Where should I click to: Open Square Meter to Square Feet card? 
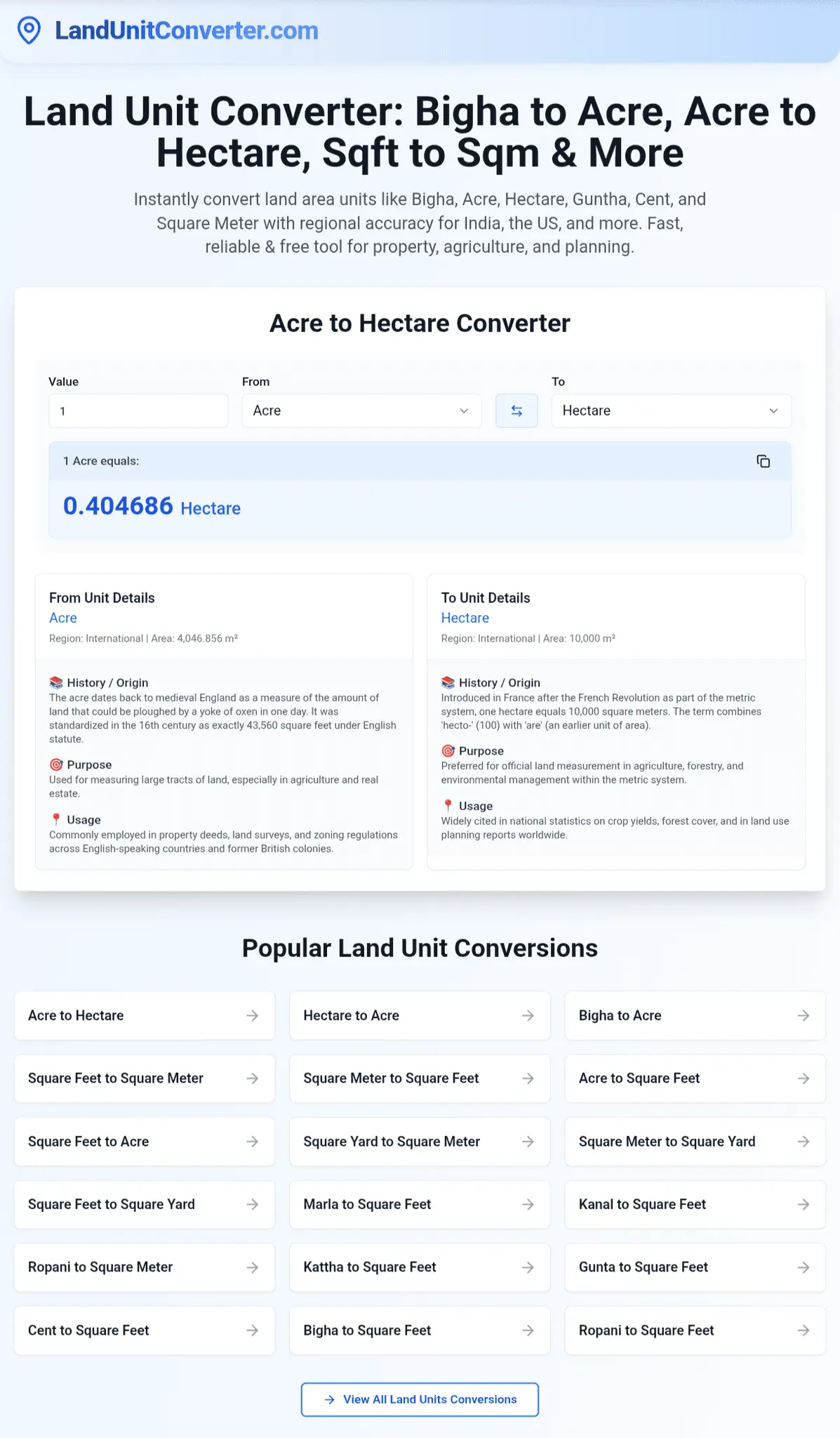[x=420, y=1078]
